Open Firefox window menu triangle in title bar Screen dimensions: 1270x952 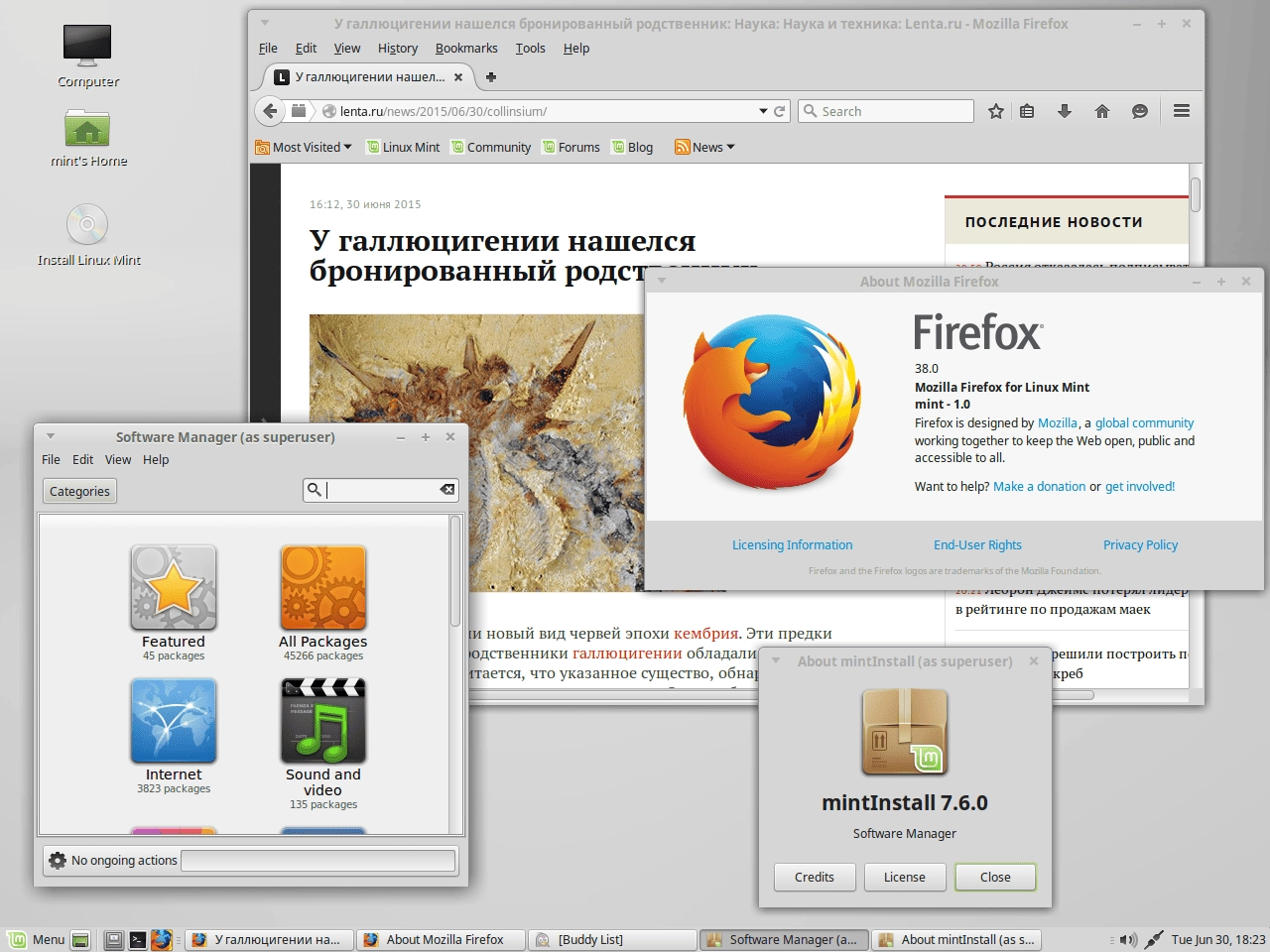click(x=264, y=23)
